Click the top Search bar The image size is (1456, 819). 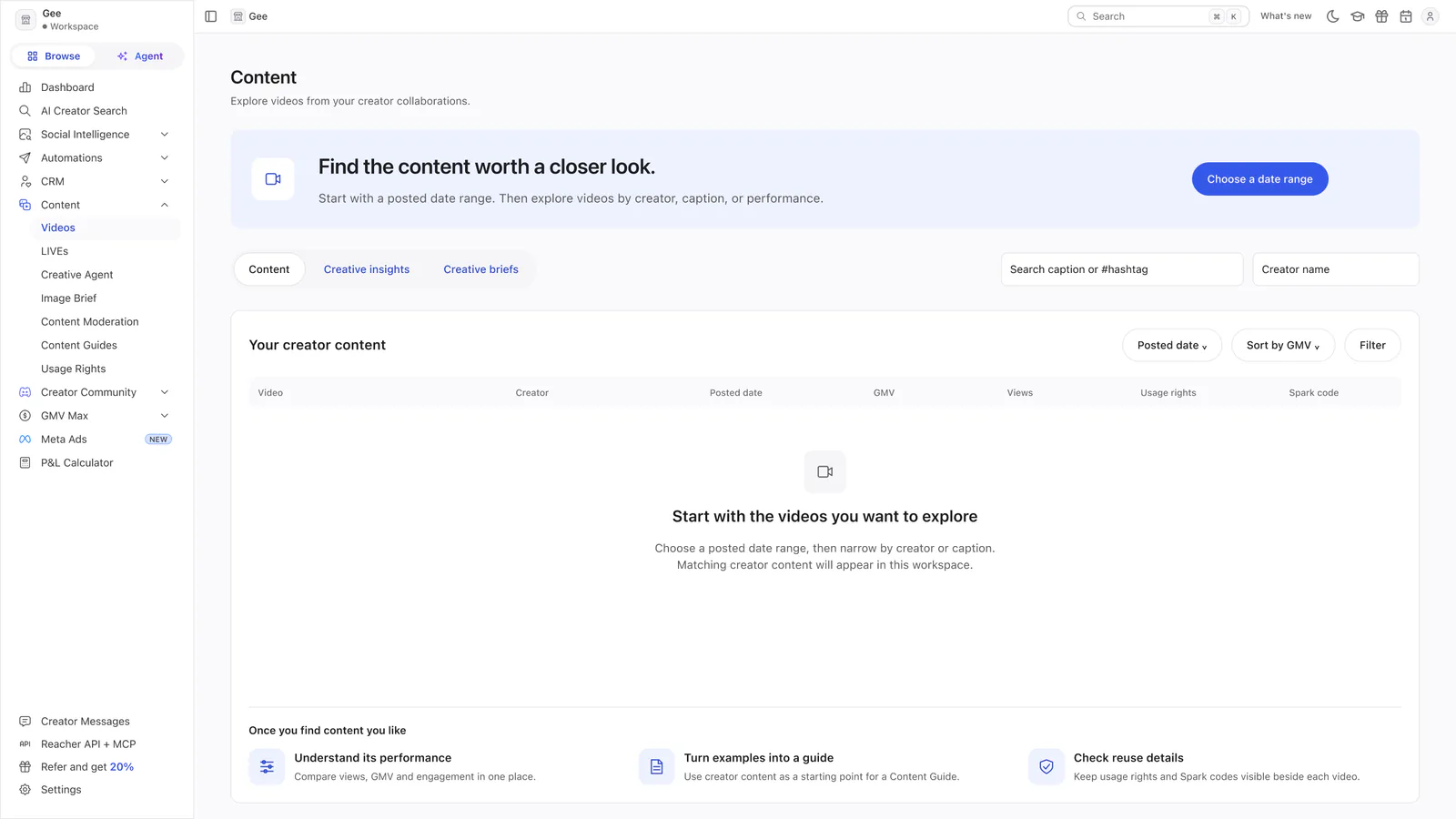pos(1158,16)
